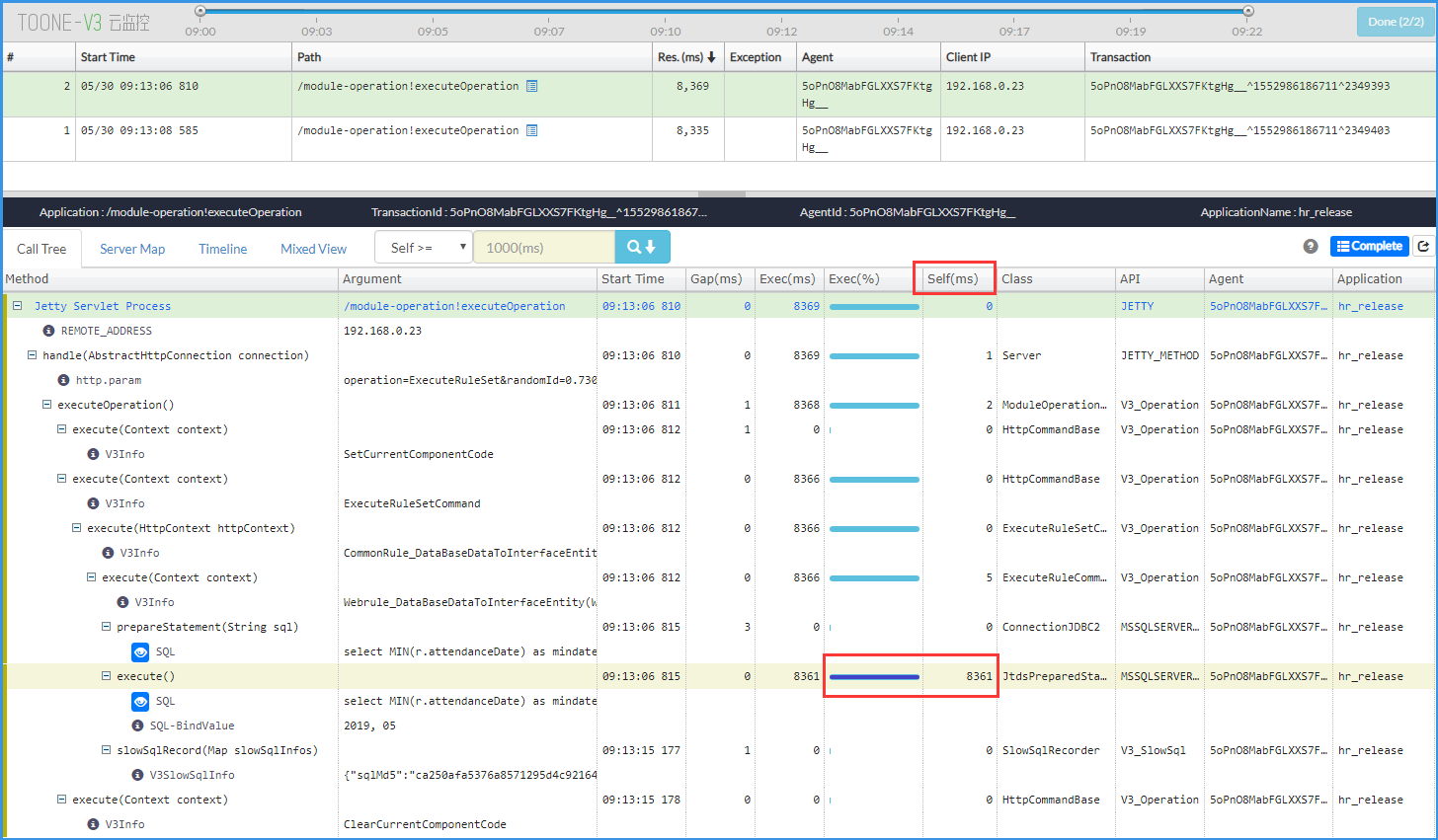Image resolution: width=1438 pixels, height=840 pixels.
Task: Click left handle of time range slider
Action: tap(200, 11)
